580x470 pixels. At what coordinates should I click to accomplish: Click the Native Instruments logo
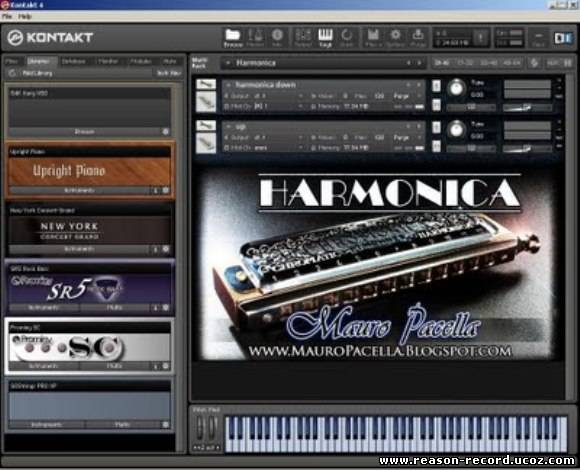click(x=564, y=38)
